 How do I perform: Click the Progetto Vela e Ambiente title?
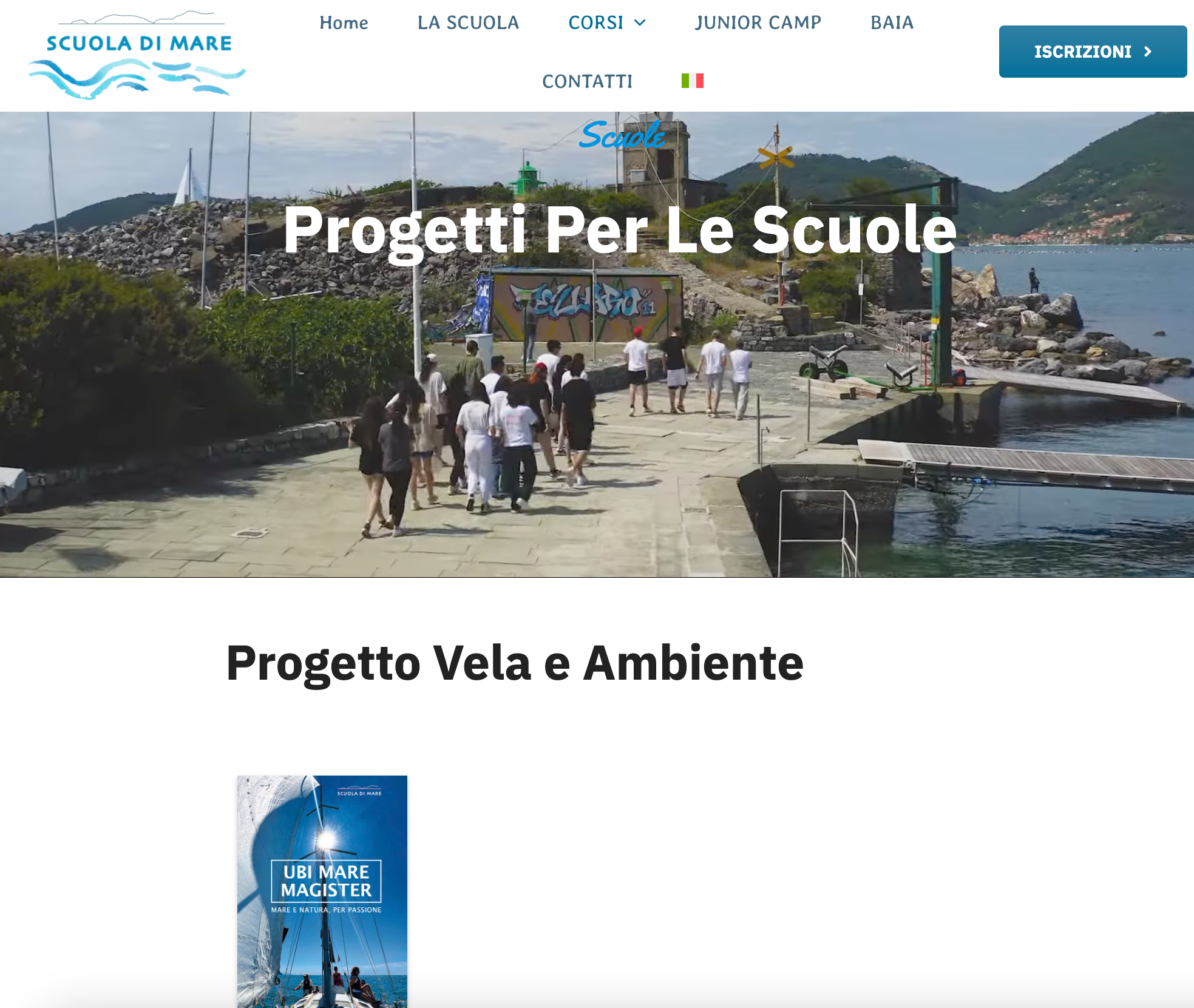[x=515, y=663]
